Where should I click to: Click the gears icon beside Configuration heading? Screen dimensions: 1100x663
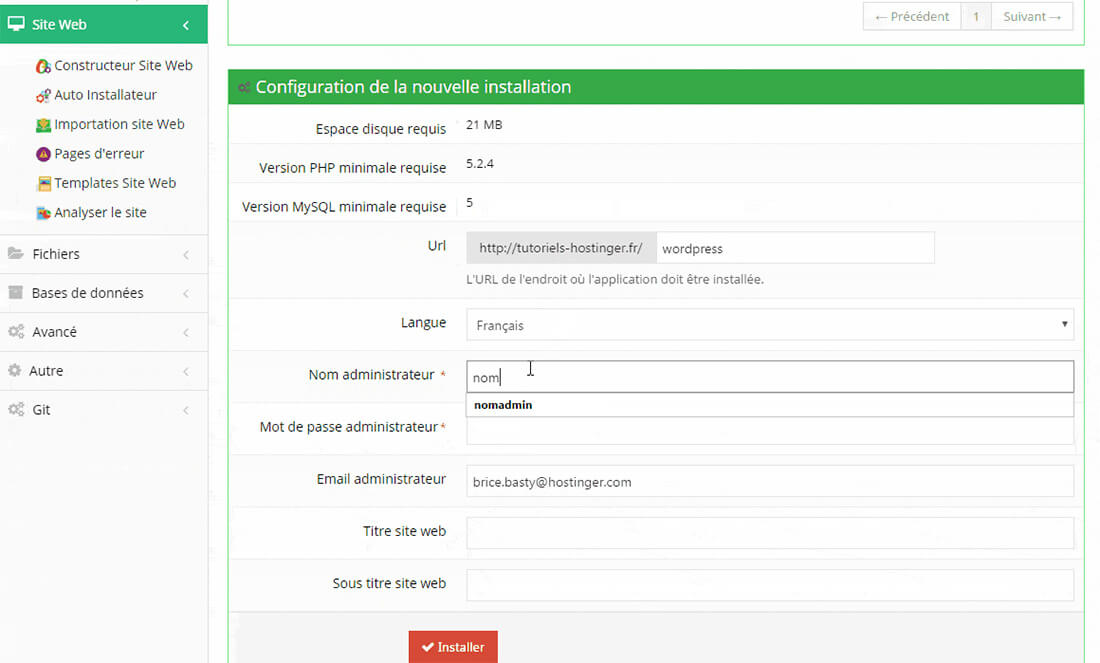(x=244, y=88)
